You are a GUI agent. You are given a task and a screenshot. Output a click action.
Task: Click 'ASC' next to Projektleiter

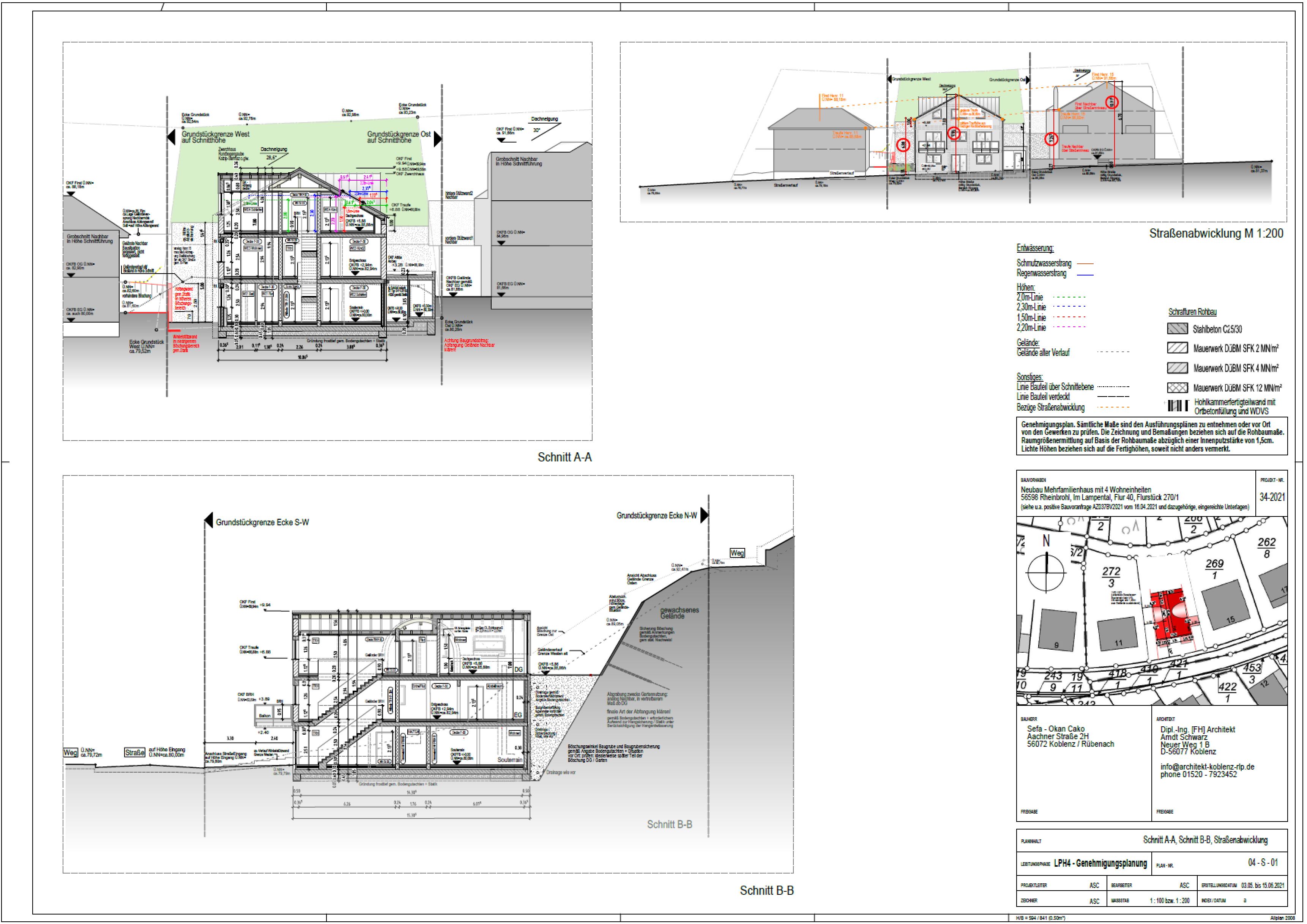[1094, 885]
